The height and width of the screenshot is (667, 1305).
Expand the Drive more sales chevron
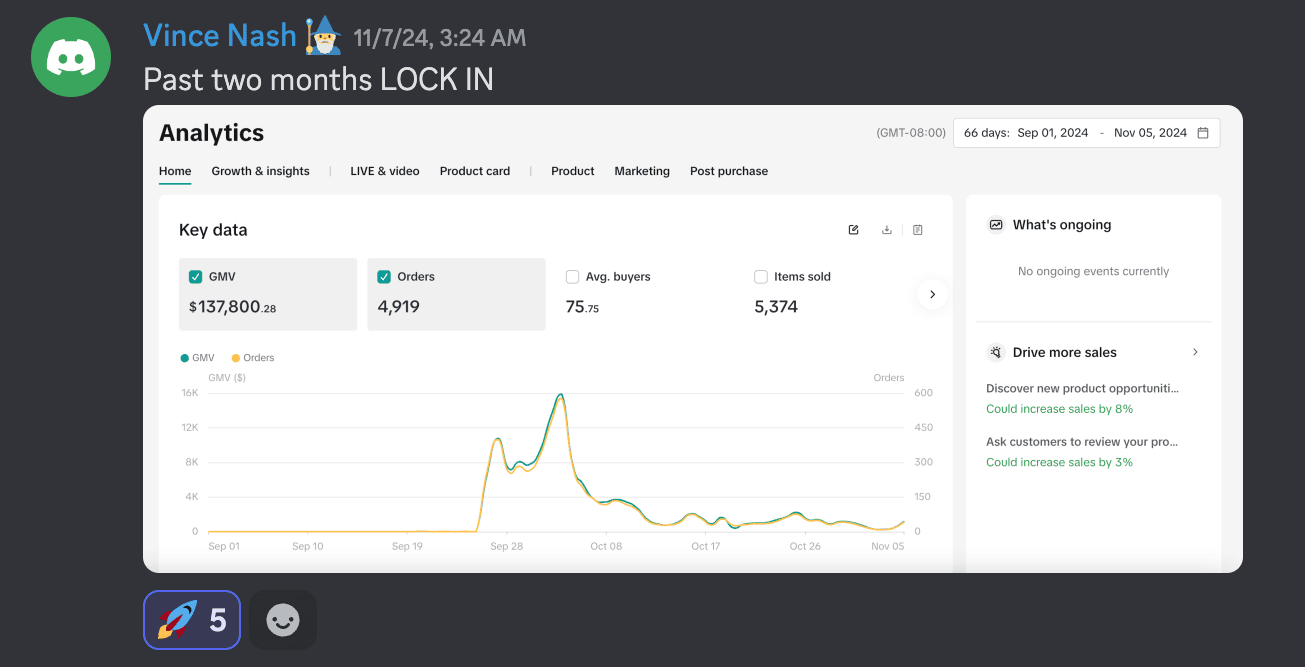click(1195, 352)
